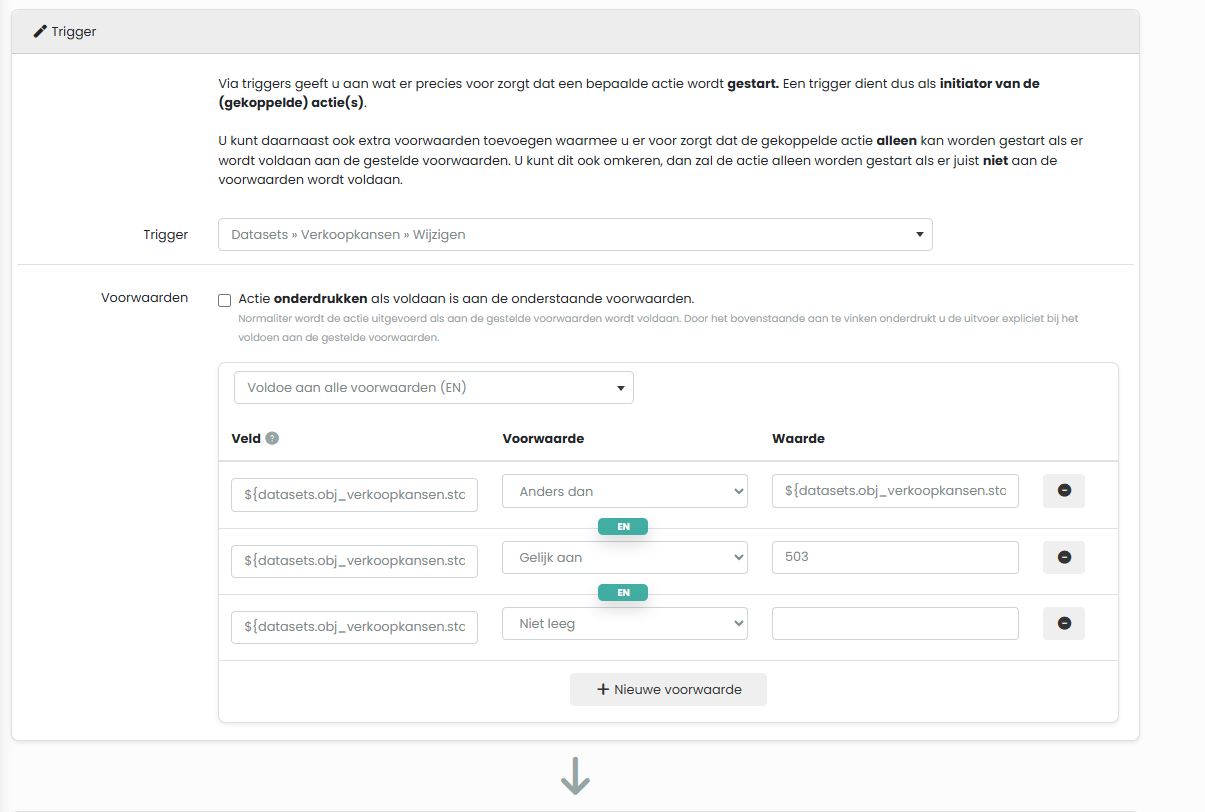Expand the 'Voldoe aan alle voorwaarden (EN)' dropdown
The width and height of the screenshot is (1205, 812).
pos(433,388)
